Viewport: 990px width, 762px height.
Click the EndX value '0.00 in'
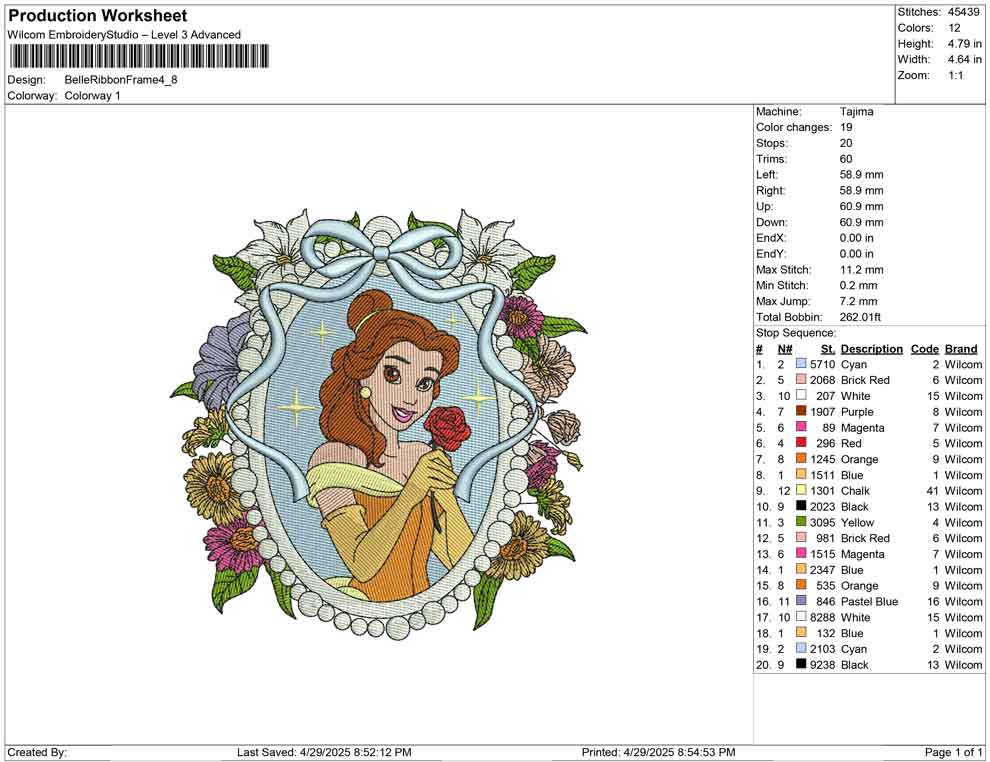(x=857, y=238)
